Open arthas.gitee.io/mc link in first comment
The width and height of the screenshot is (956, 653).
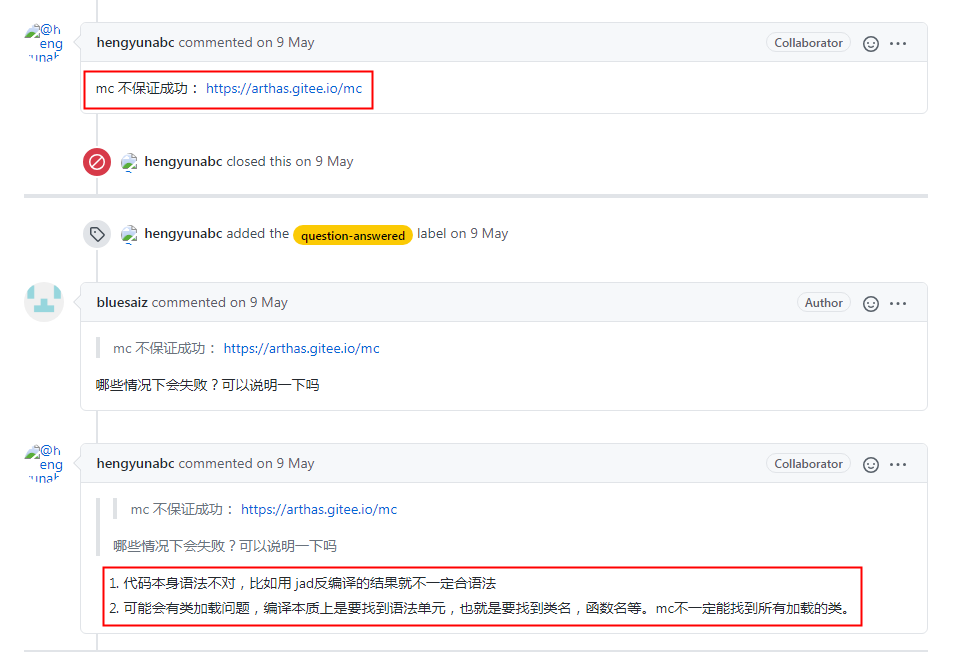click(x=284, y=88)
